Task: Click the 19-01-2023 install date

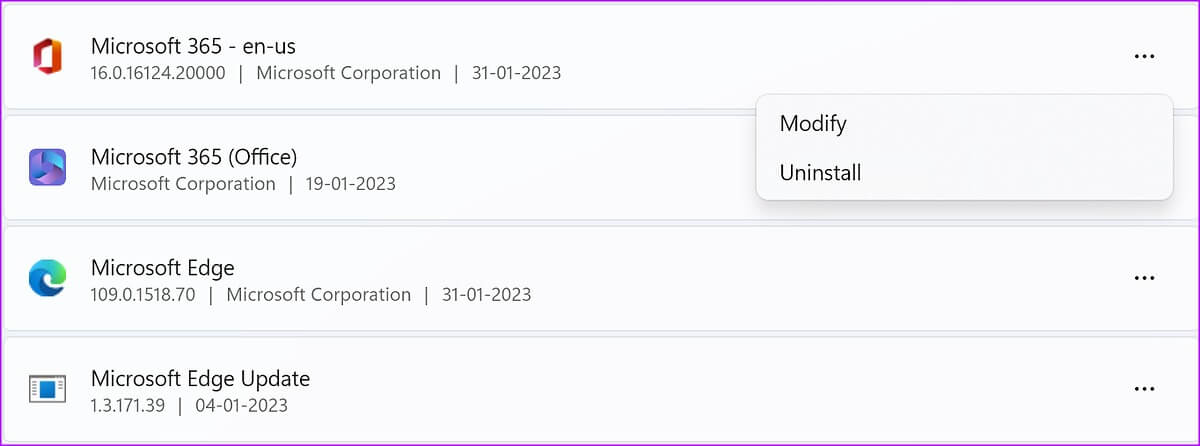Action: (351, 184)
